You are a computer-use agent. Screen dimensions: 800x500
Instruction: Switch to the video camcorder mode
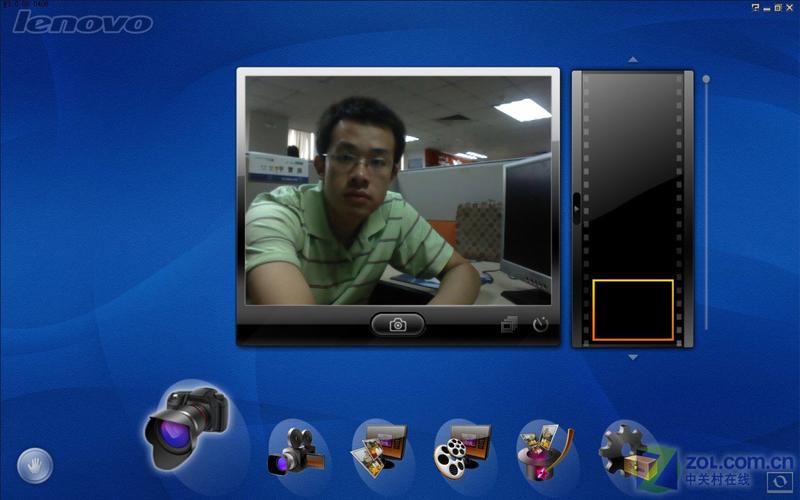(296, 452)
